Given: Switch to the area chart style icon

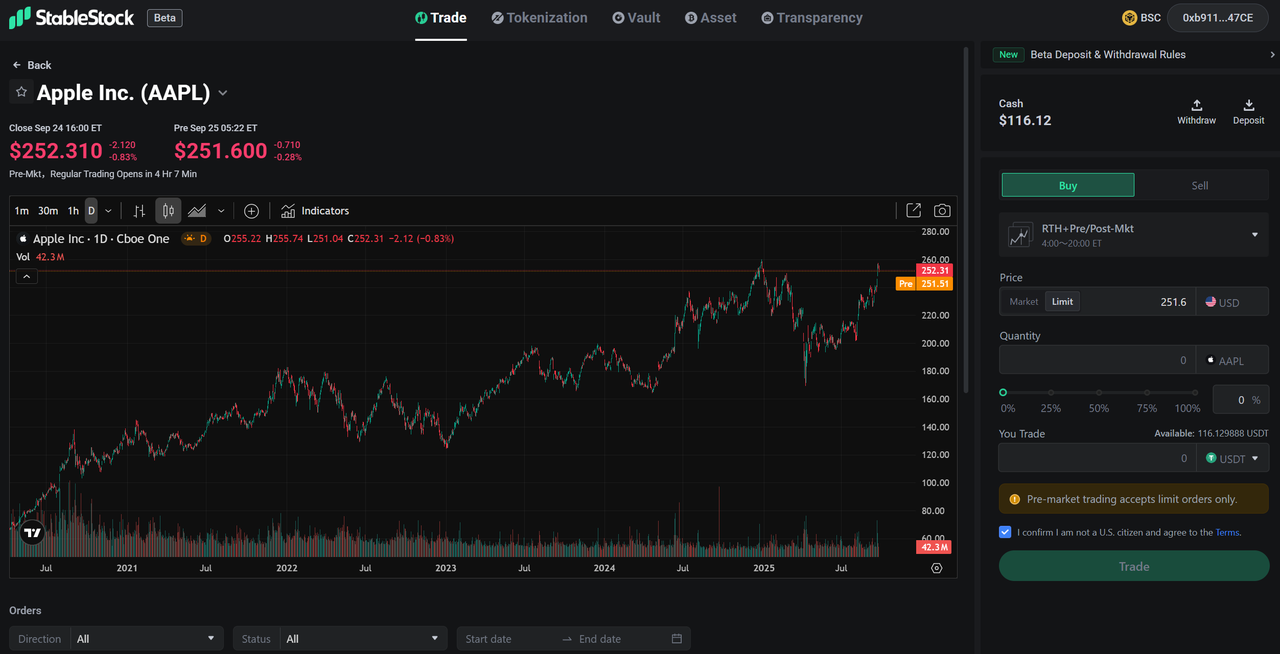Looking at the screenshot, I should coord(196,211).
